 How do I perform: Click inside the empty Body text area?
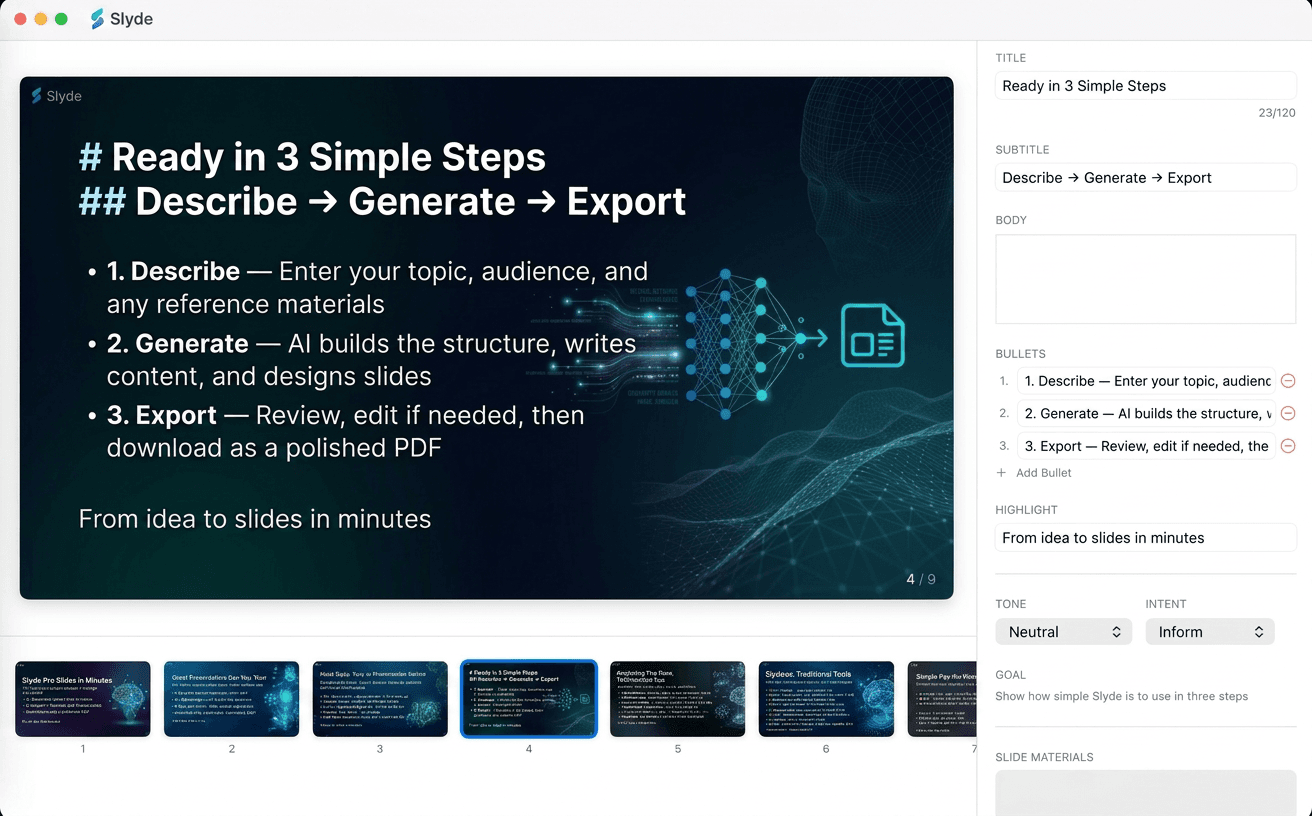pos(1145,281)
